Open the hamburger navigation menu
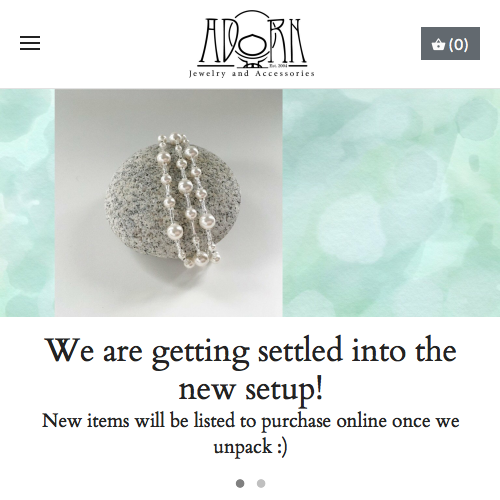This screenshot has height=500, width=500. coord(30,43)
